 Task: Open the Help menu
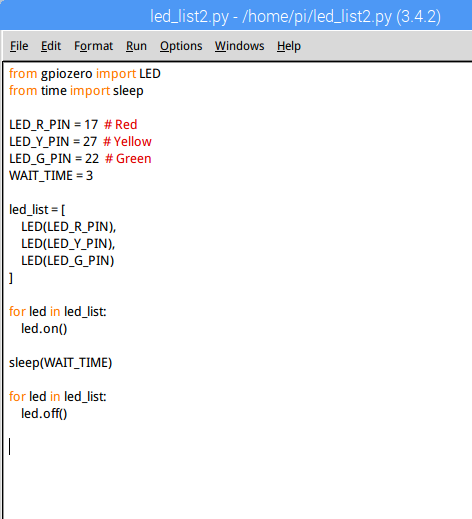289,46
